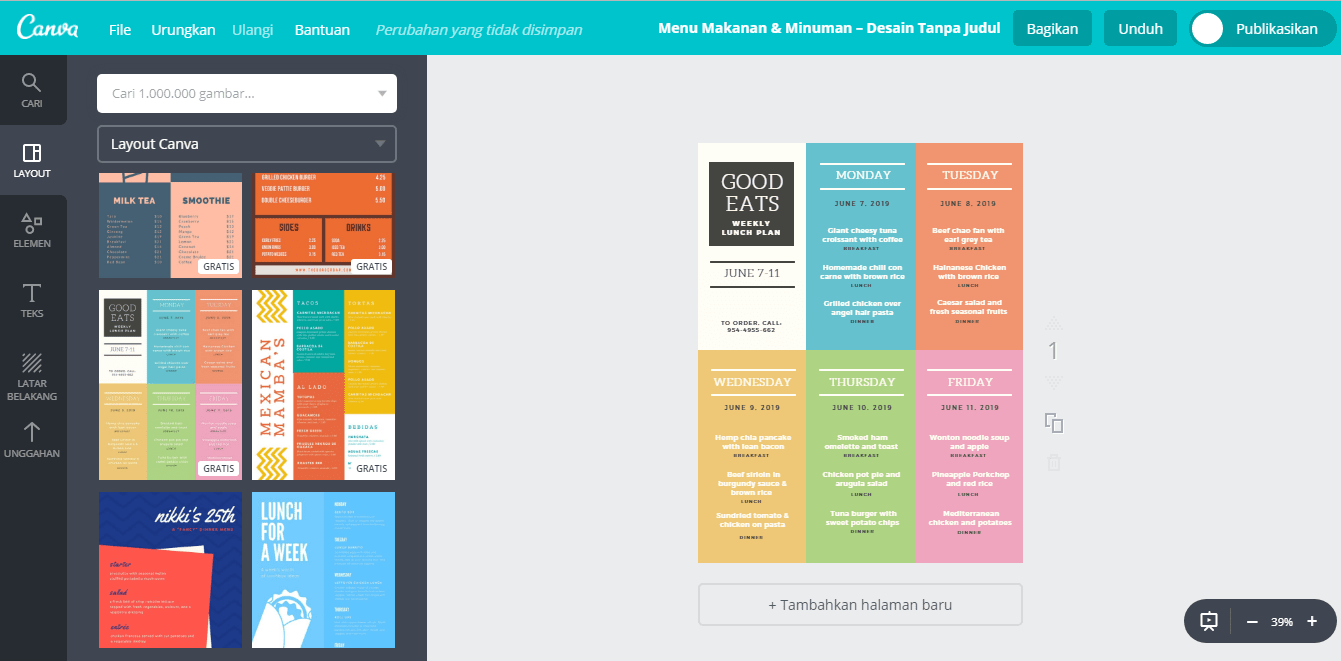Click the Unduh download button

1140,29
